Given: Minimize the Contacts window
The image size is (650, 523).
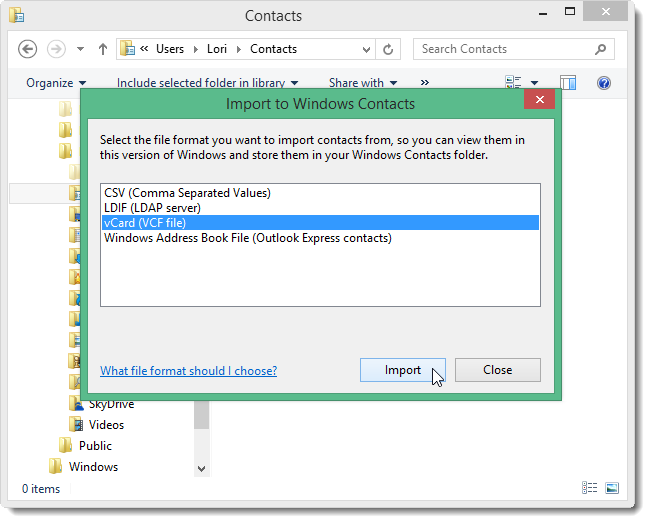Looking at the screenshot, I should [543, 13].
